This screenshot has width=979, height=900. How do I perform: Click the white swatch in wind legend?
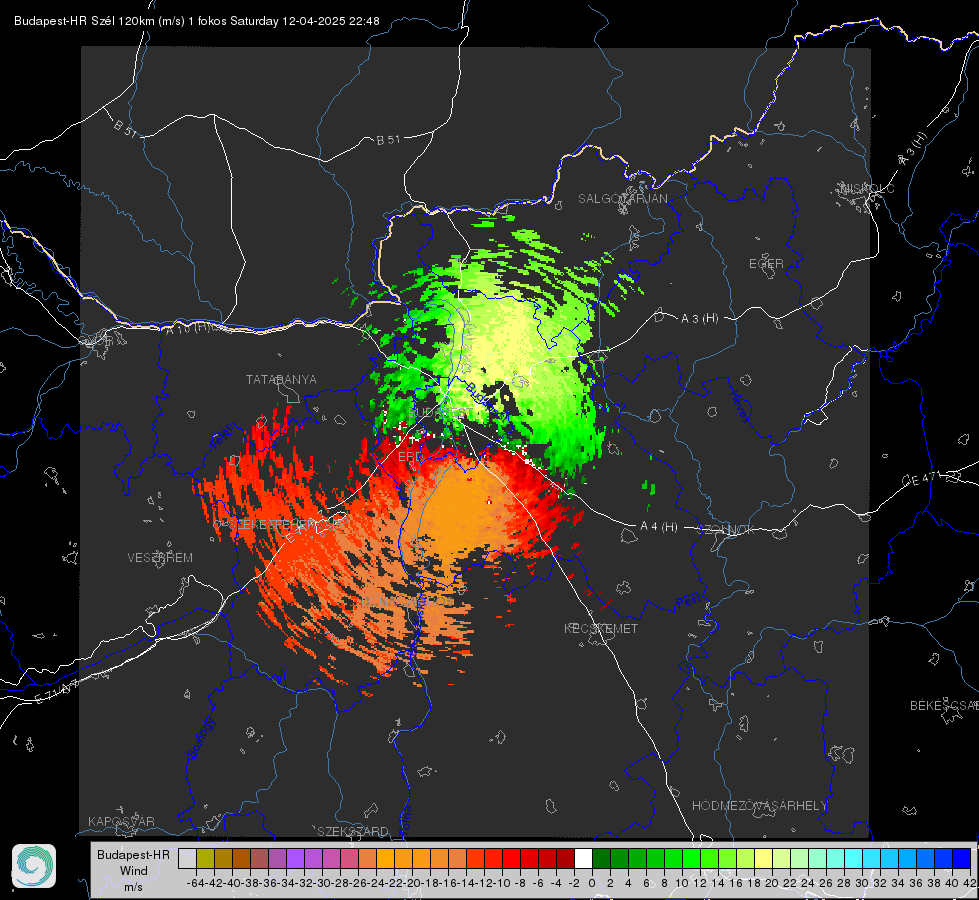[x=583, y=858]
